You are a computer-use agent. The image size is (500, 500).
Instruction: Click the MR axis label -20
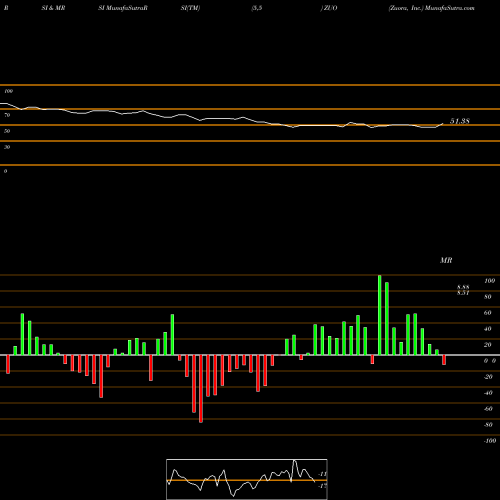point(488,377)
